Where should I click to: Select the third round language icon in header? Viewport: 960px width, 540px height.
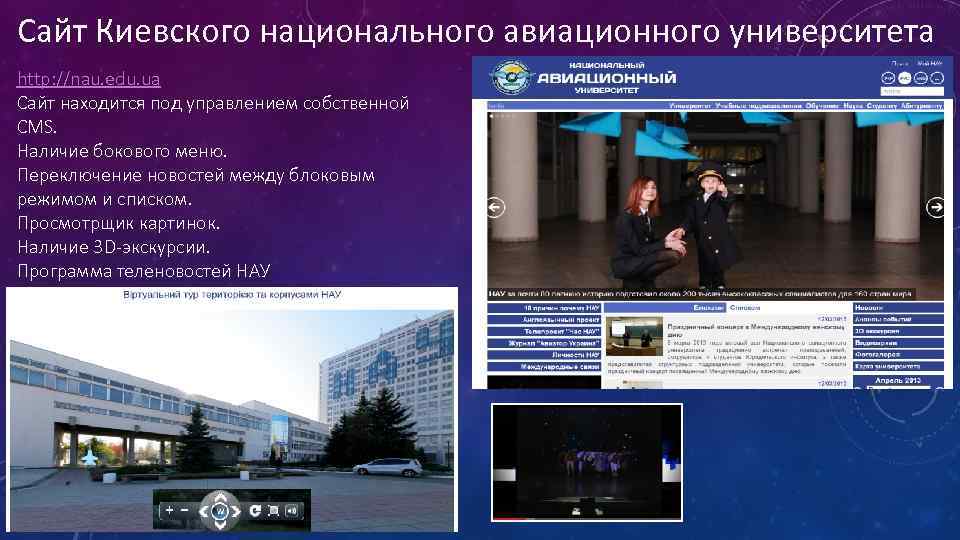[921, 78]
